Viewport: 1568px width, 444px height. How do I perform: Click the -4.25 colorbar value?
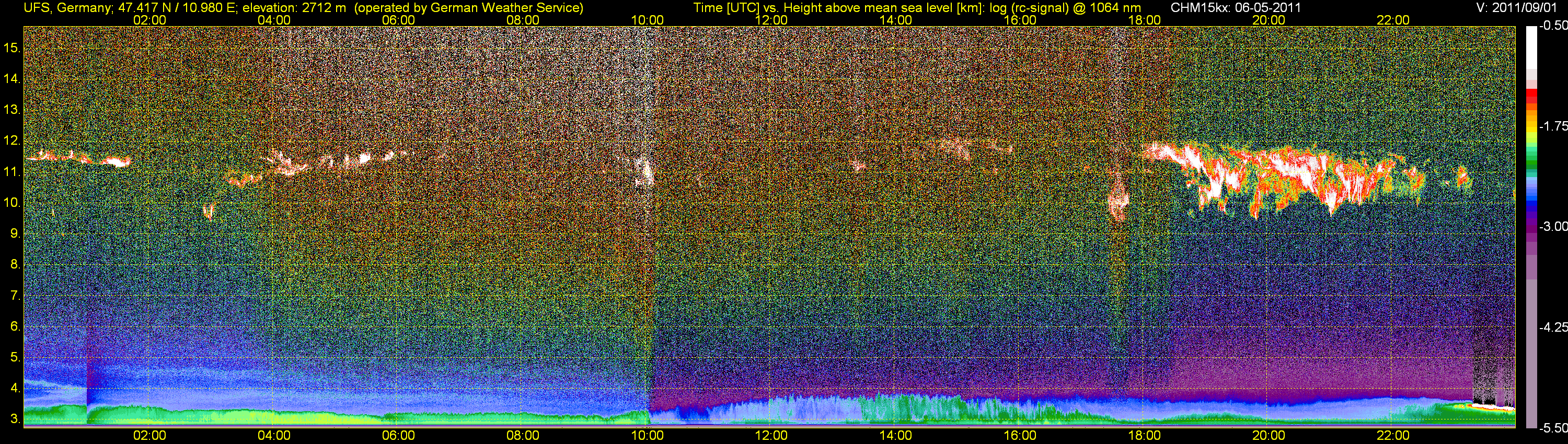[x=1553, y=327]
